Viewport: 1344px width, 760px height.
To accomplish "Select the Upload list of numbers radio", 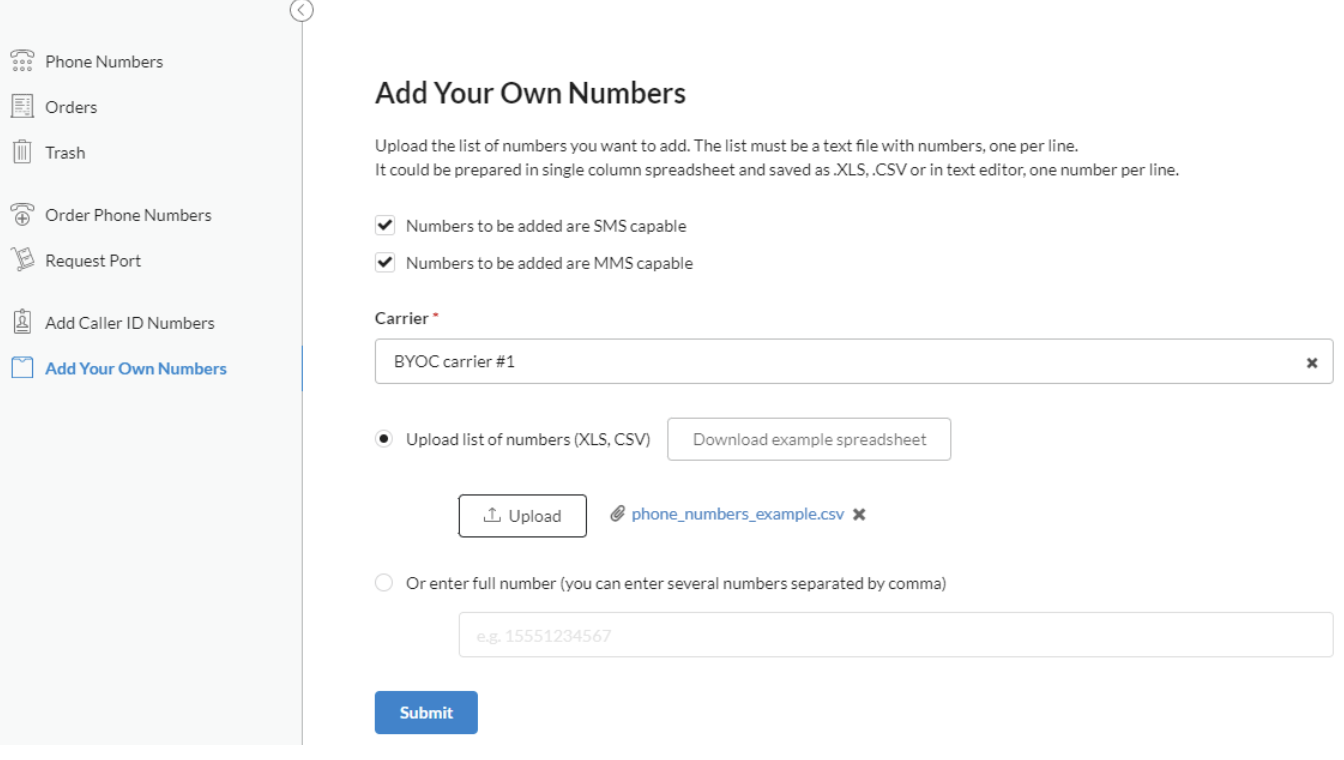I will click(384, 439).
